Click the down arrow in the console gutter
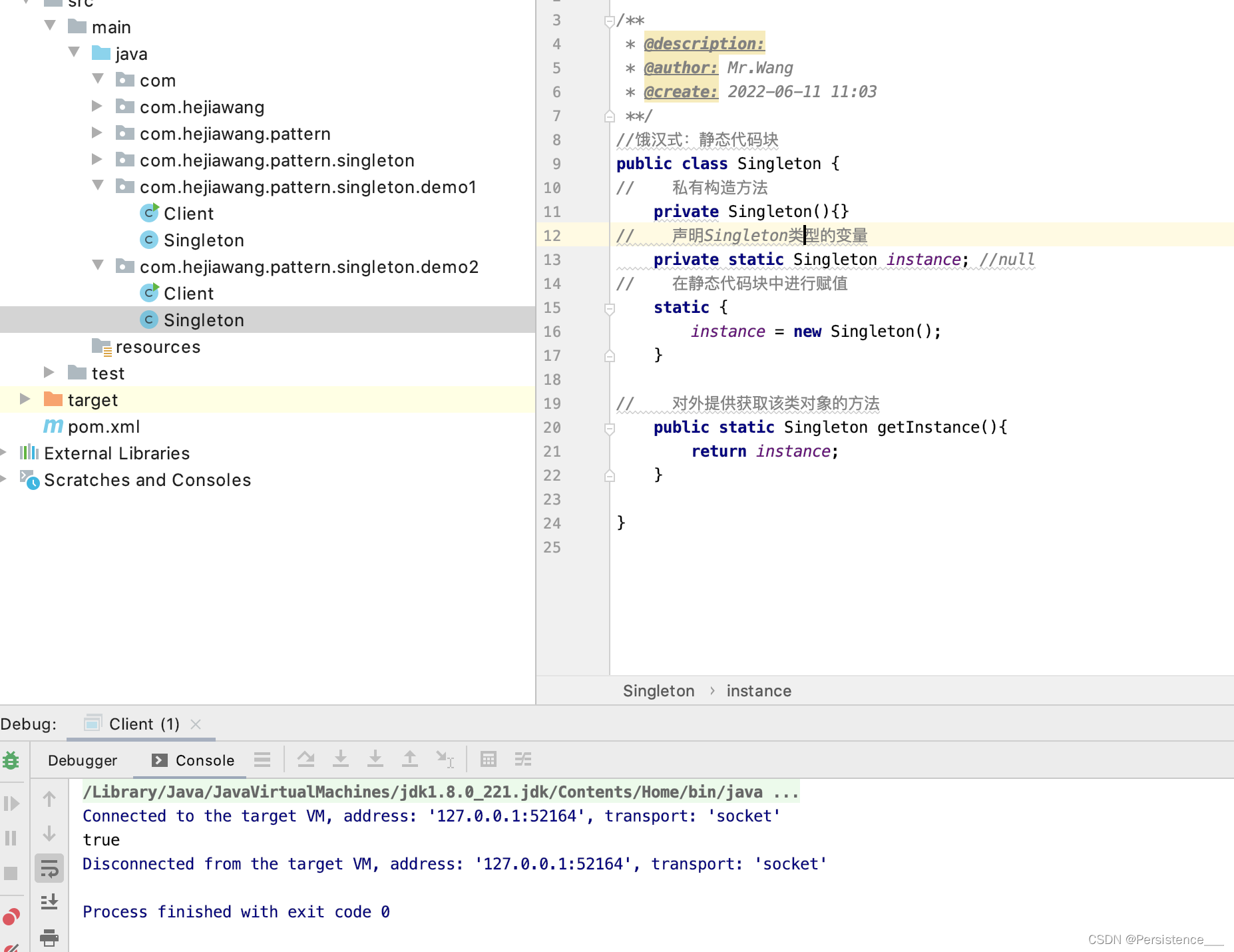 49,833
